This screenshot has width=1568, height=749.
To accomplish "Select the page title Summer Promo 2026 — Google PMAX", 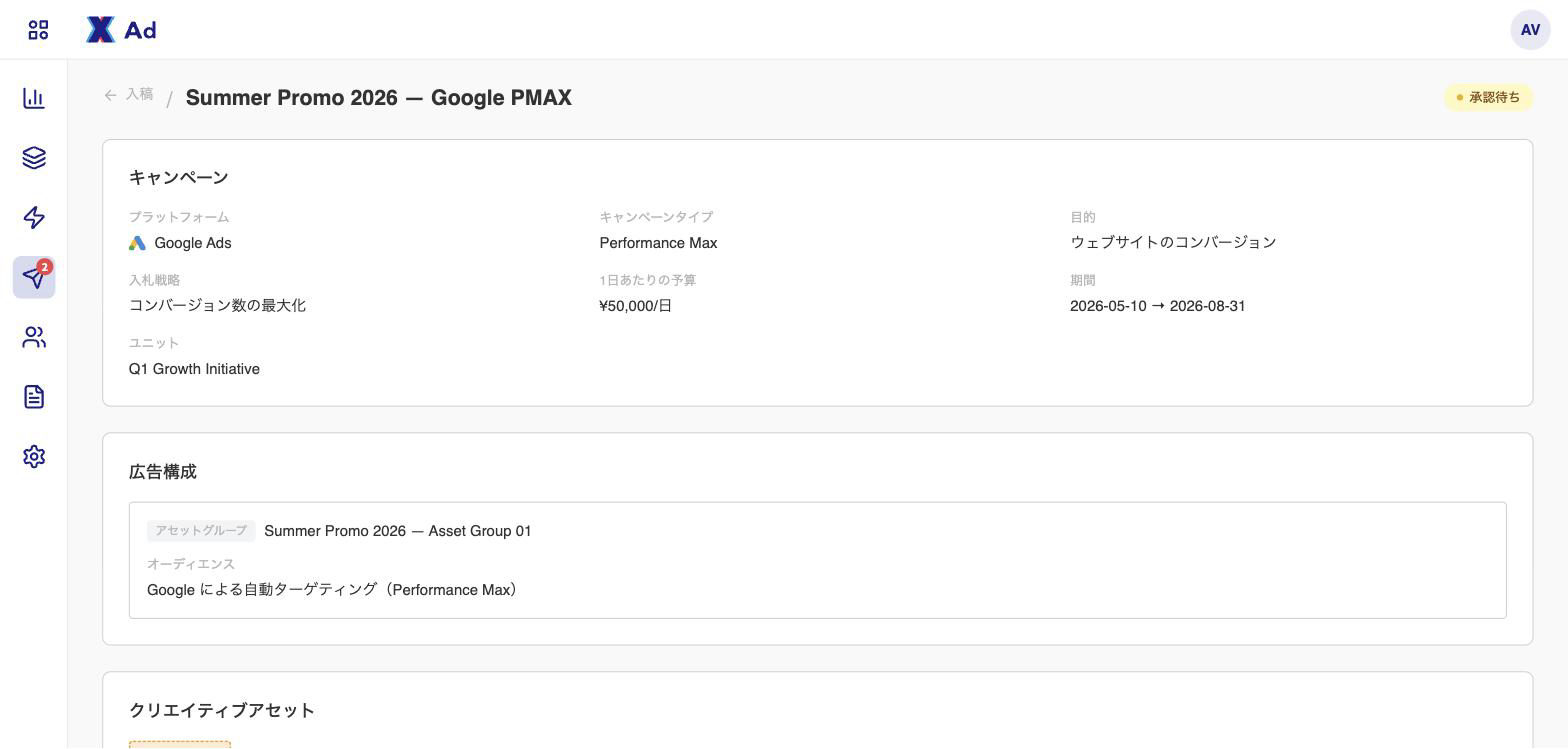I will click(x=379, y=98).
